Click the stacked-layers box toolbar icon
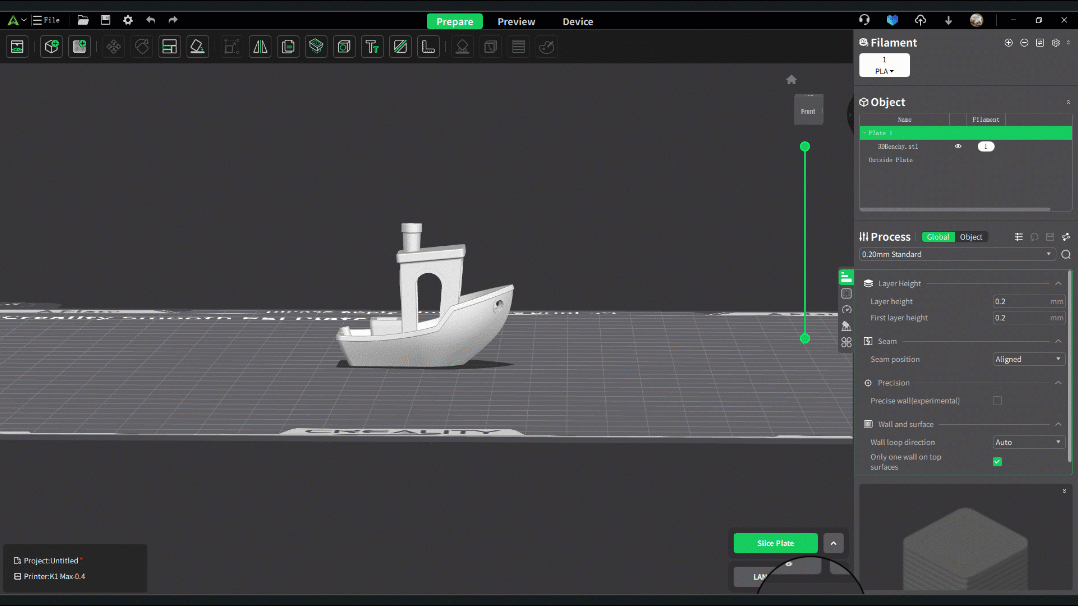 pos(316,47)
